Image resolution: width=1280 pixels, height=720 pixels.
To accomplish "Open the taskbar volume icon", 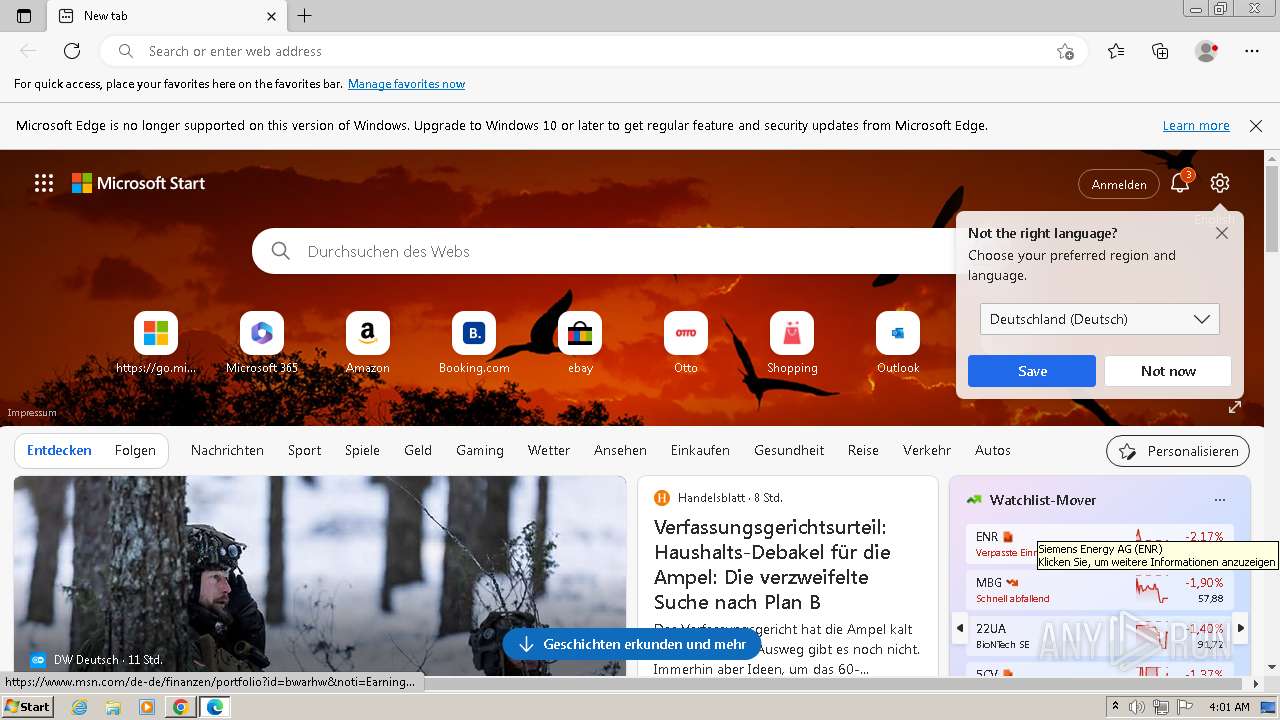I will coord(1137,707).
